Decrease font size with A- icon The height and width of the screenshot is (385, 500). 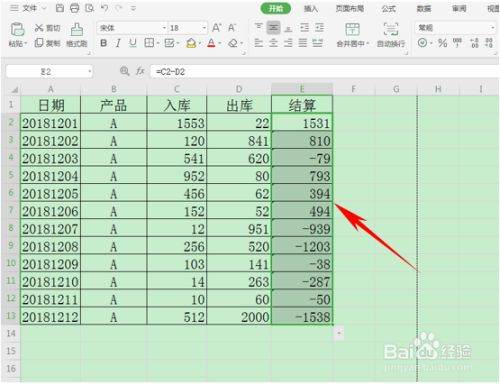[232, 28]
